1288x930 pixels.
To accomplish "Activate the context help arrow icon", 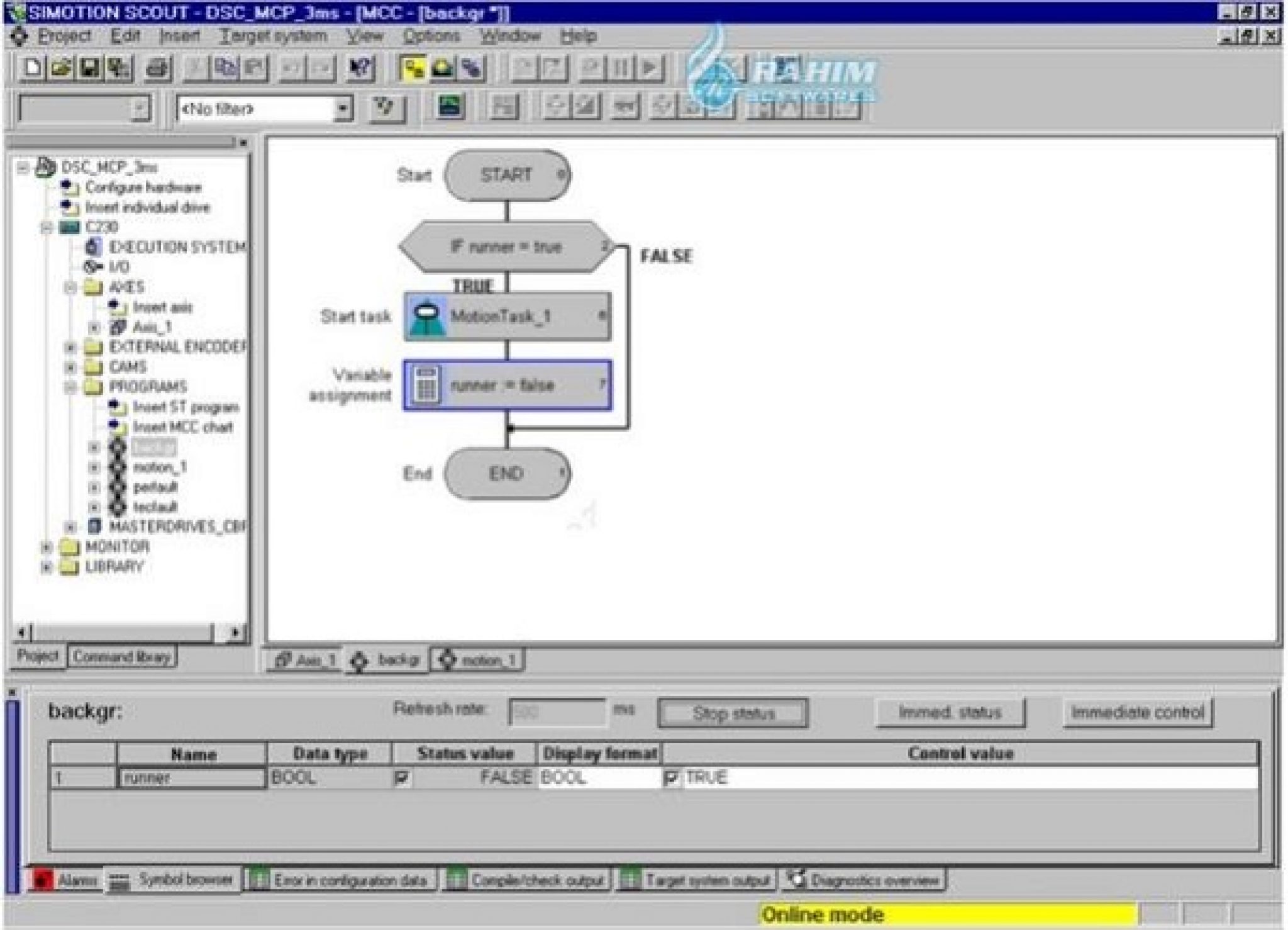I will (362, 69).
